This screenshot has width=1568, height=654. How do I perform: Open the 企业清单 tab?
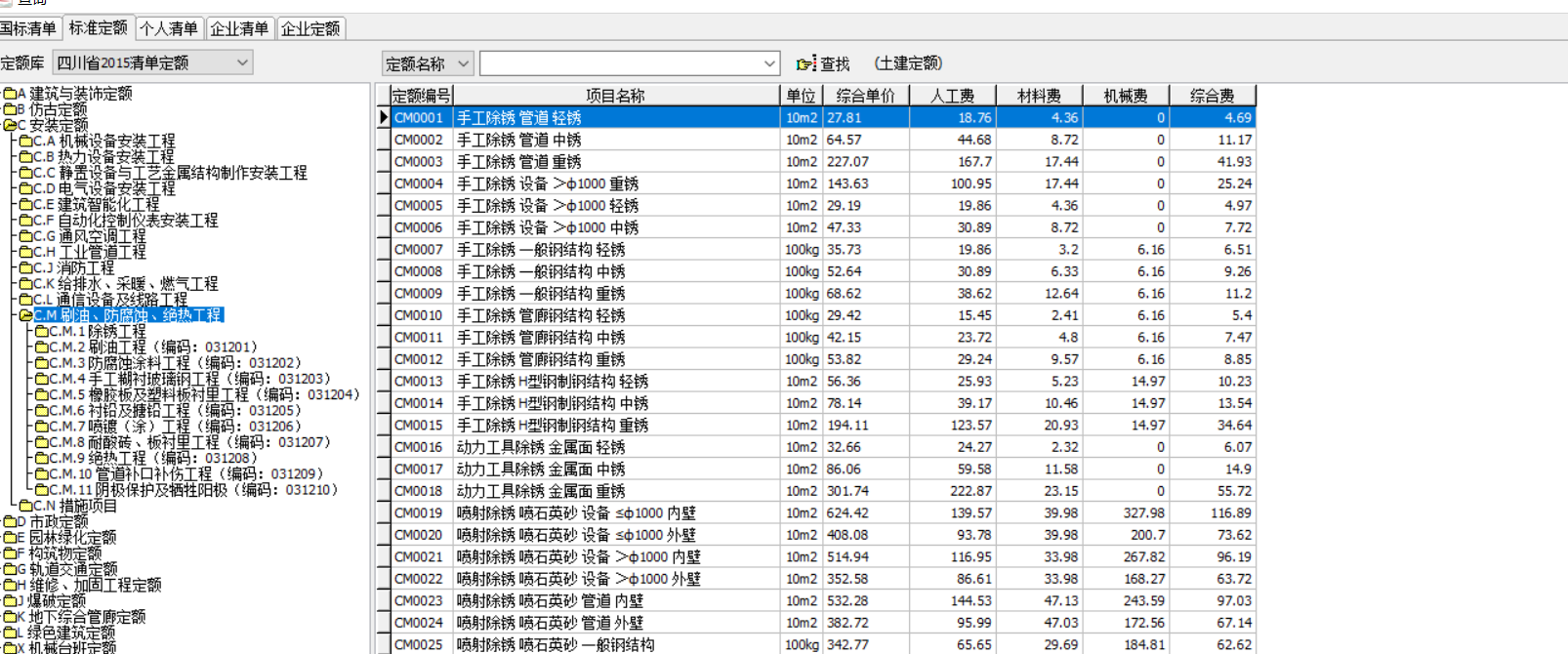pyautogui.click(x=240, y=28)
